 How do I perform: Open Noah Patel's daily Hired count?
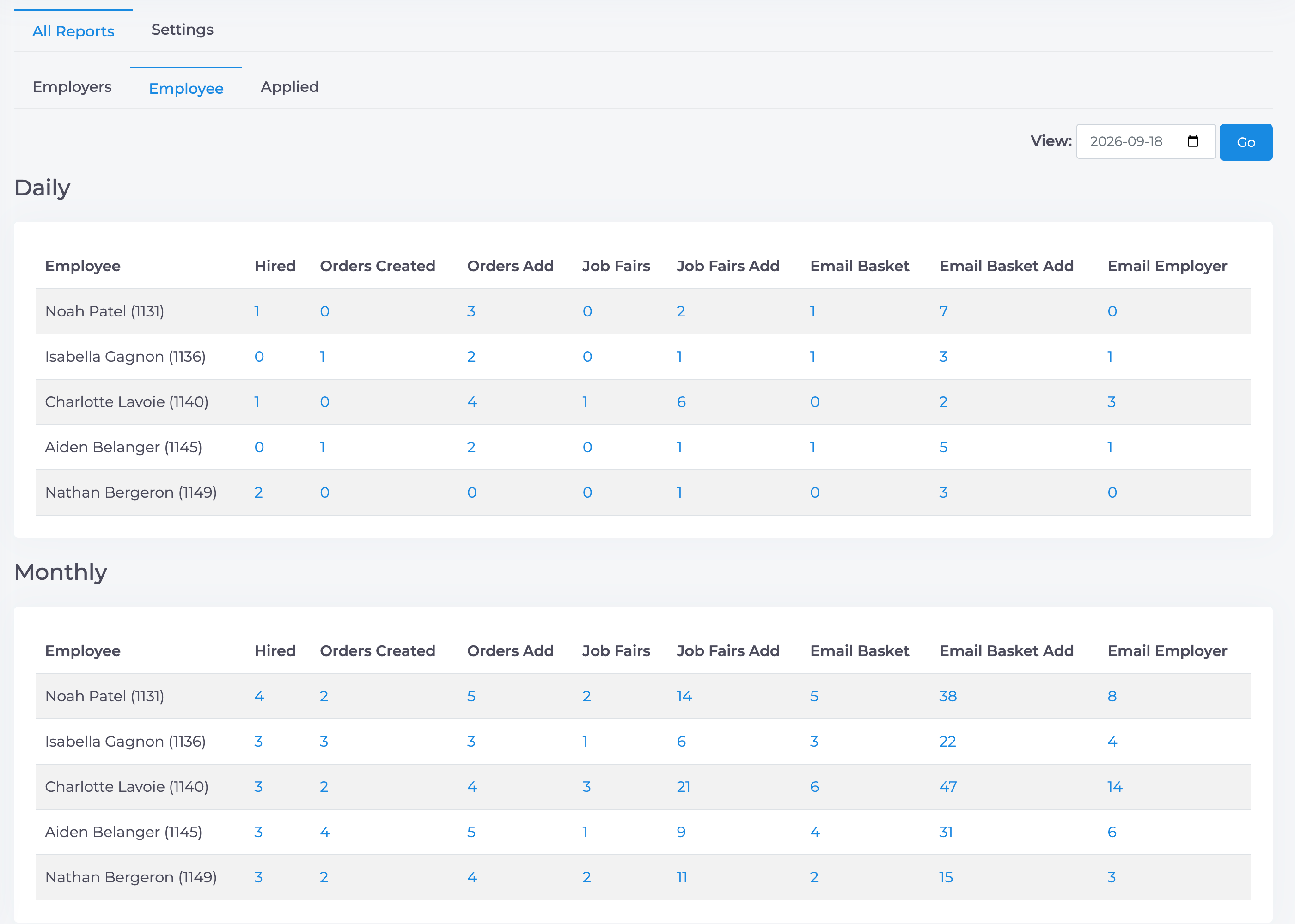(x=257, y=311)
